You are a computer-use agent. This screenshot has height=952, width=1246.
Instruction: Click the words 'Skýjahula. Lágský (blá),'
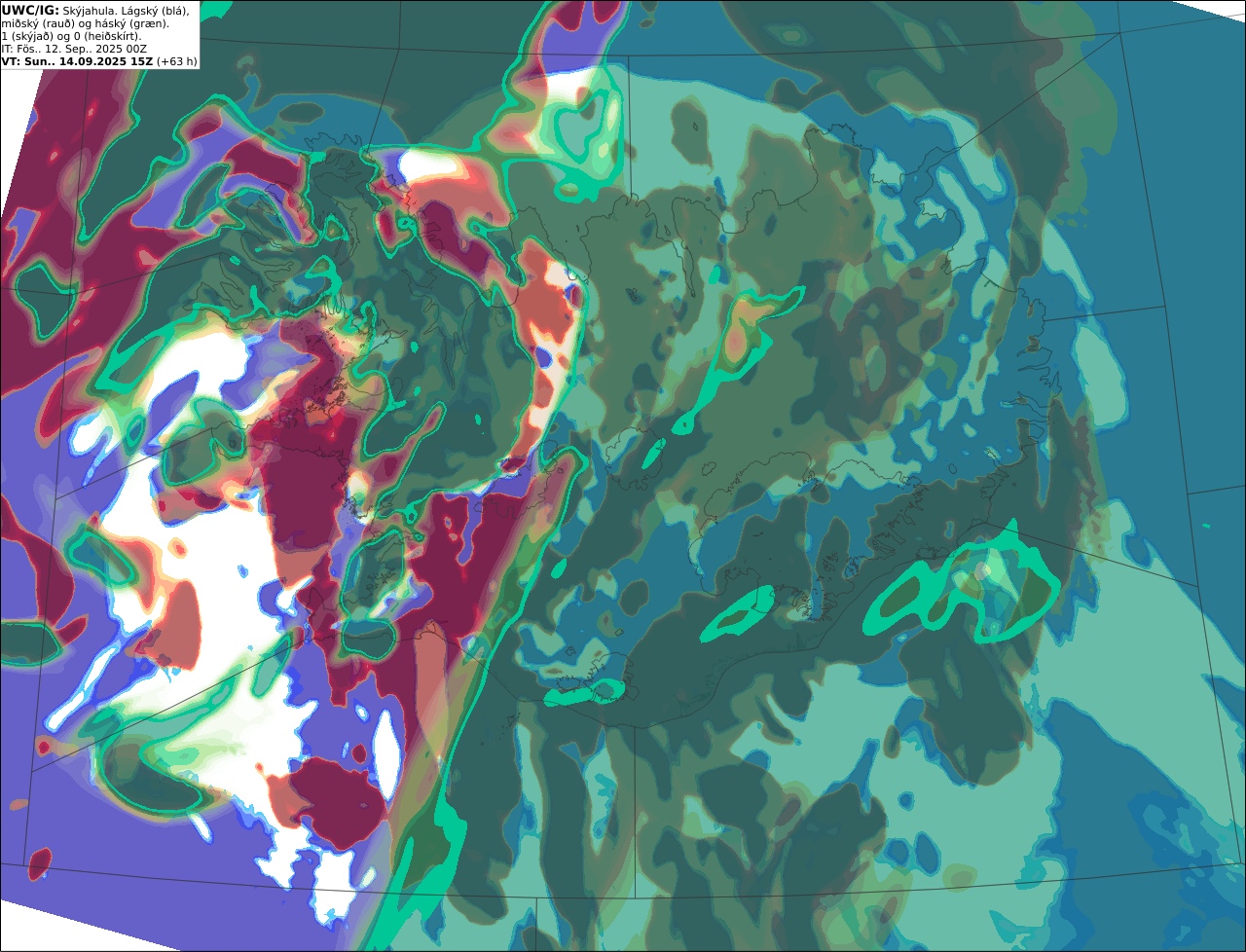[x=127, y=11]
